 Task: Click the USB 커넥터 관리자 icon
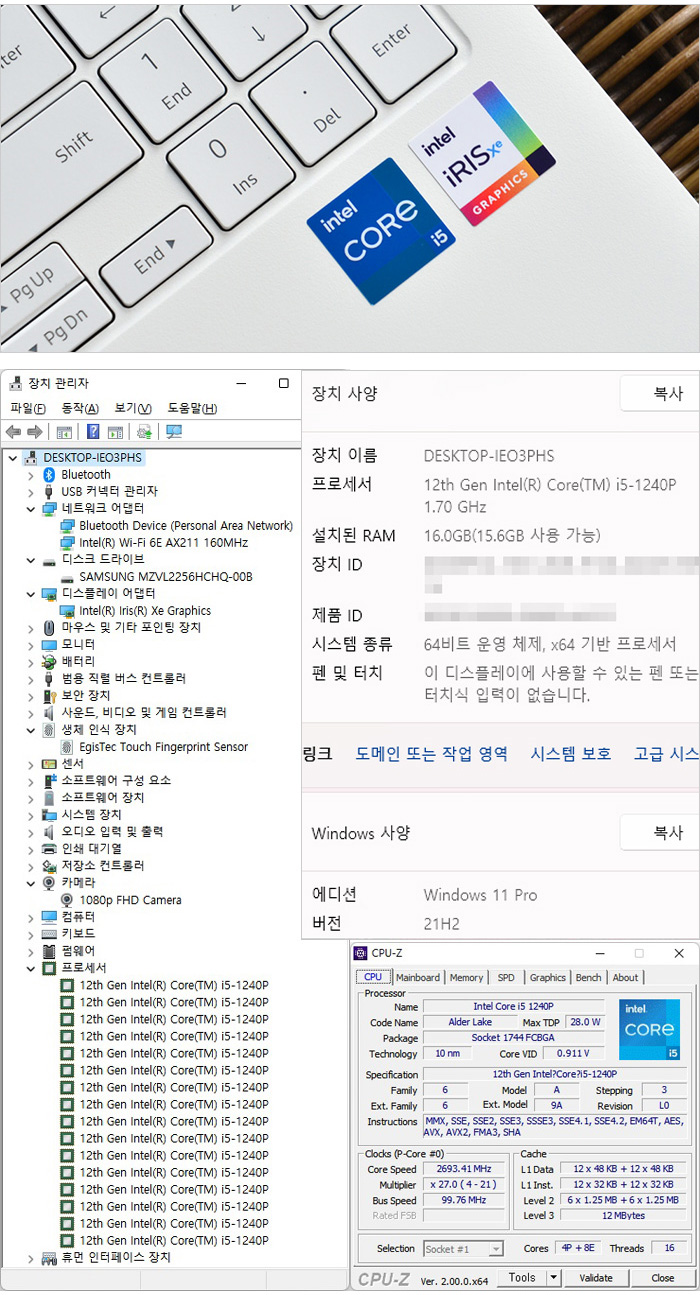coord(49,492)
